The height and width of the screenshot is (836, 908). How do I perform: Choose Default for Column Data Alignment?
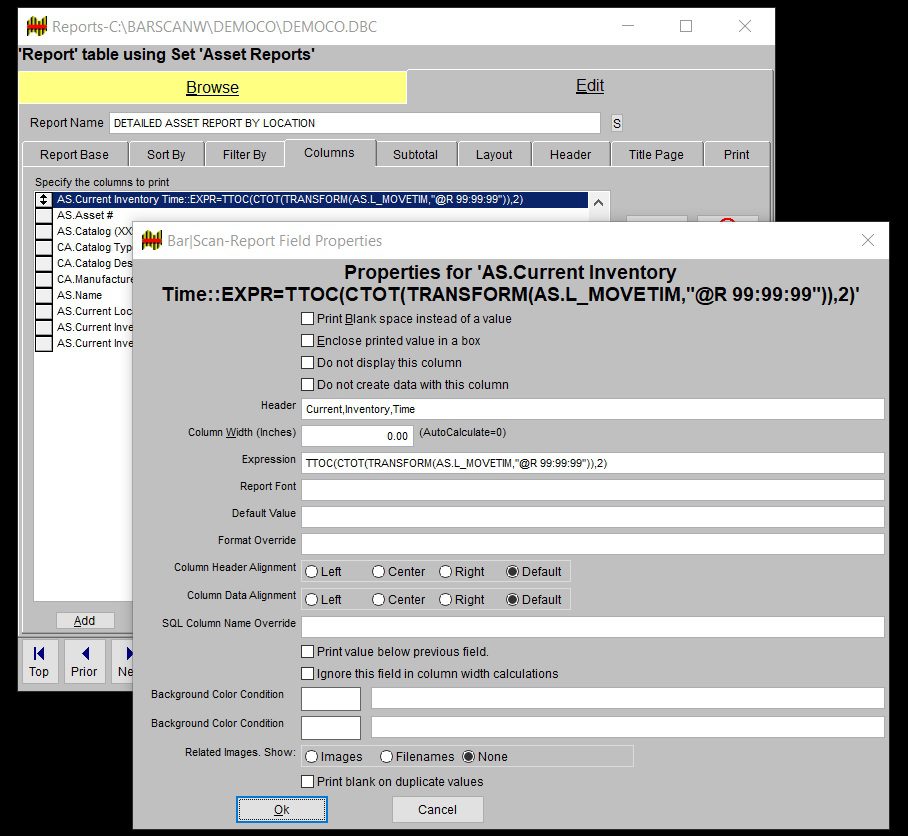click(533, 599)
